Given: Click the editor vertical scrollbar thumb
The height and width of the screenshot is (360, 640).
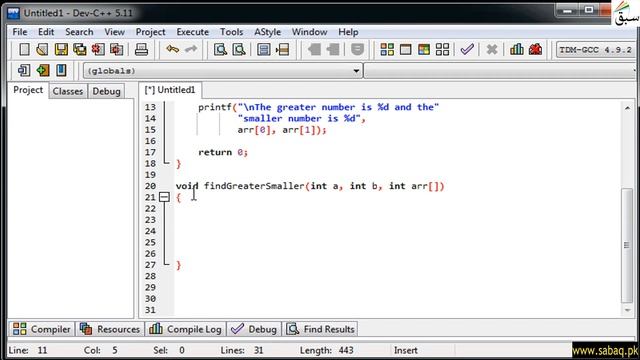Looking at the screenshot, I should point(627,245).
